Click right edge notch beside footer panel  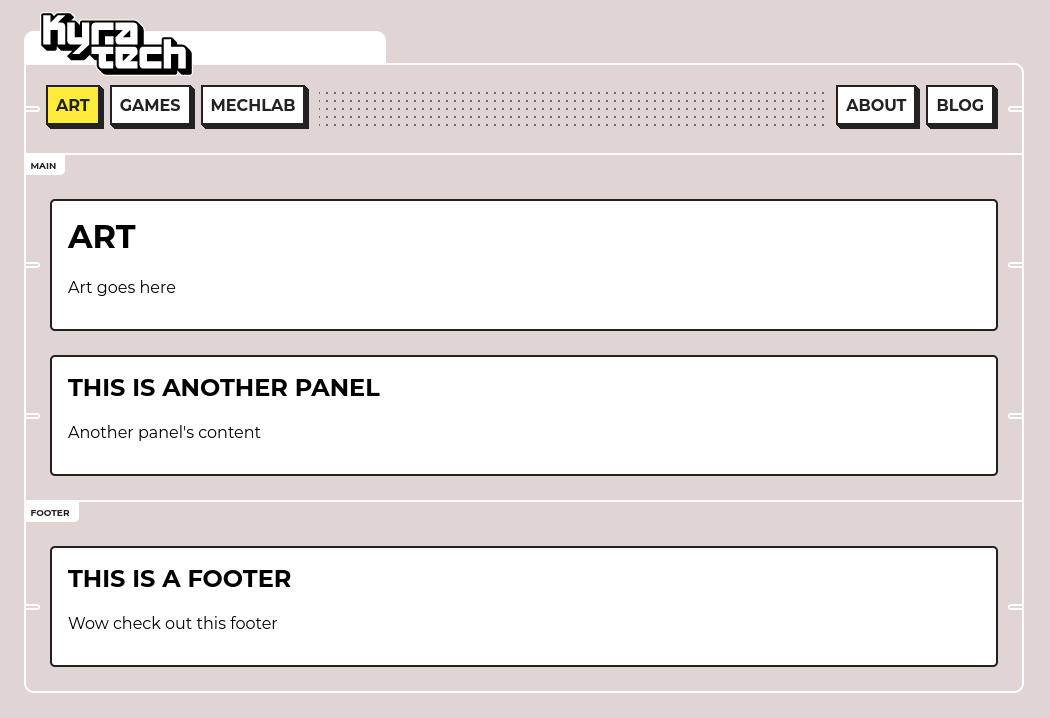[1015, 607]
